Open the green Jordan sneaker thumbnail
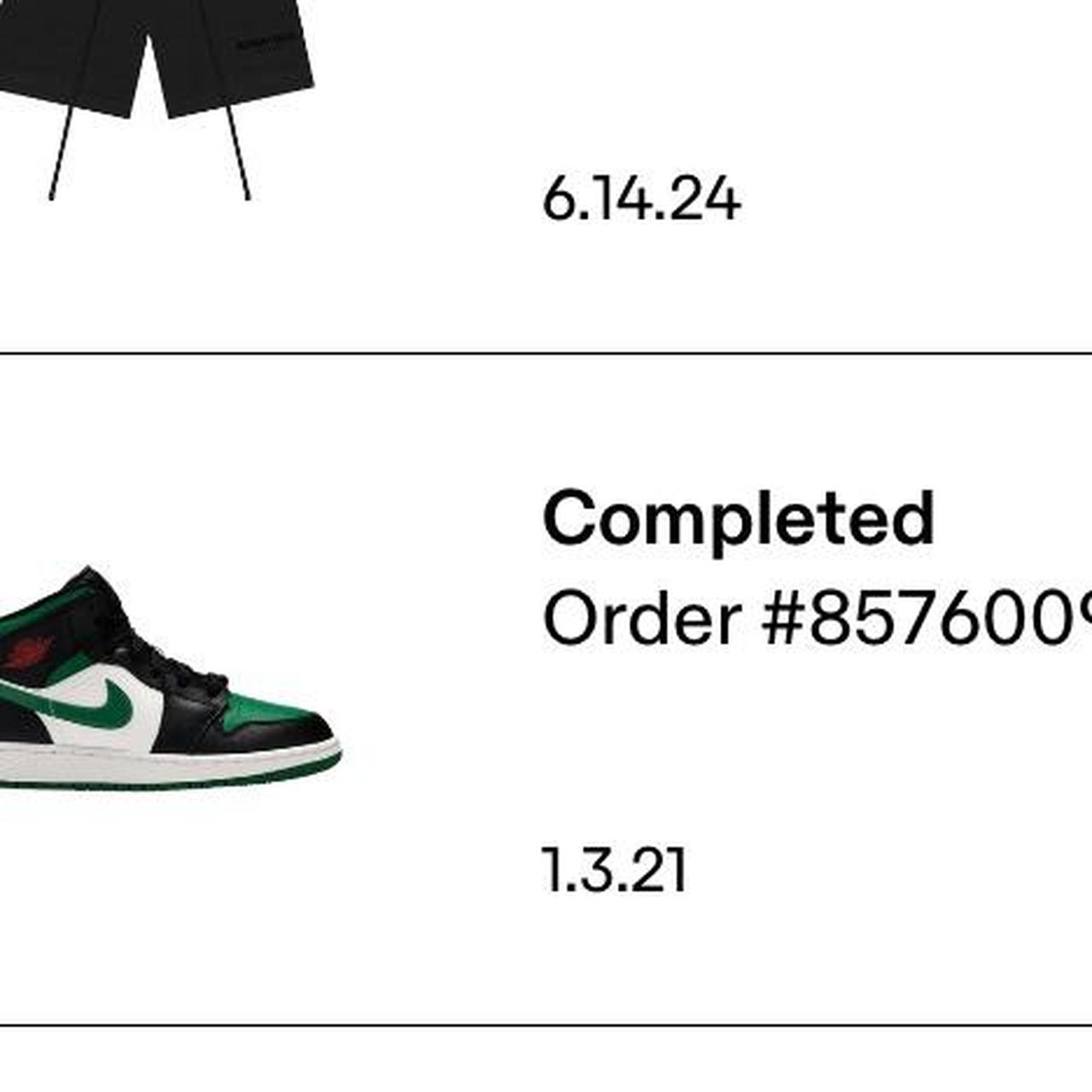Screen dimensions: 1092x1092 [171, 677]
